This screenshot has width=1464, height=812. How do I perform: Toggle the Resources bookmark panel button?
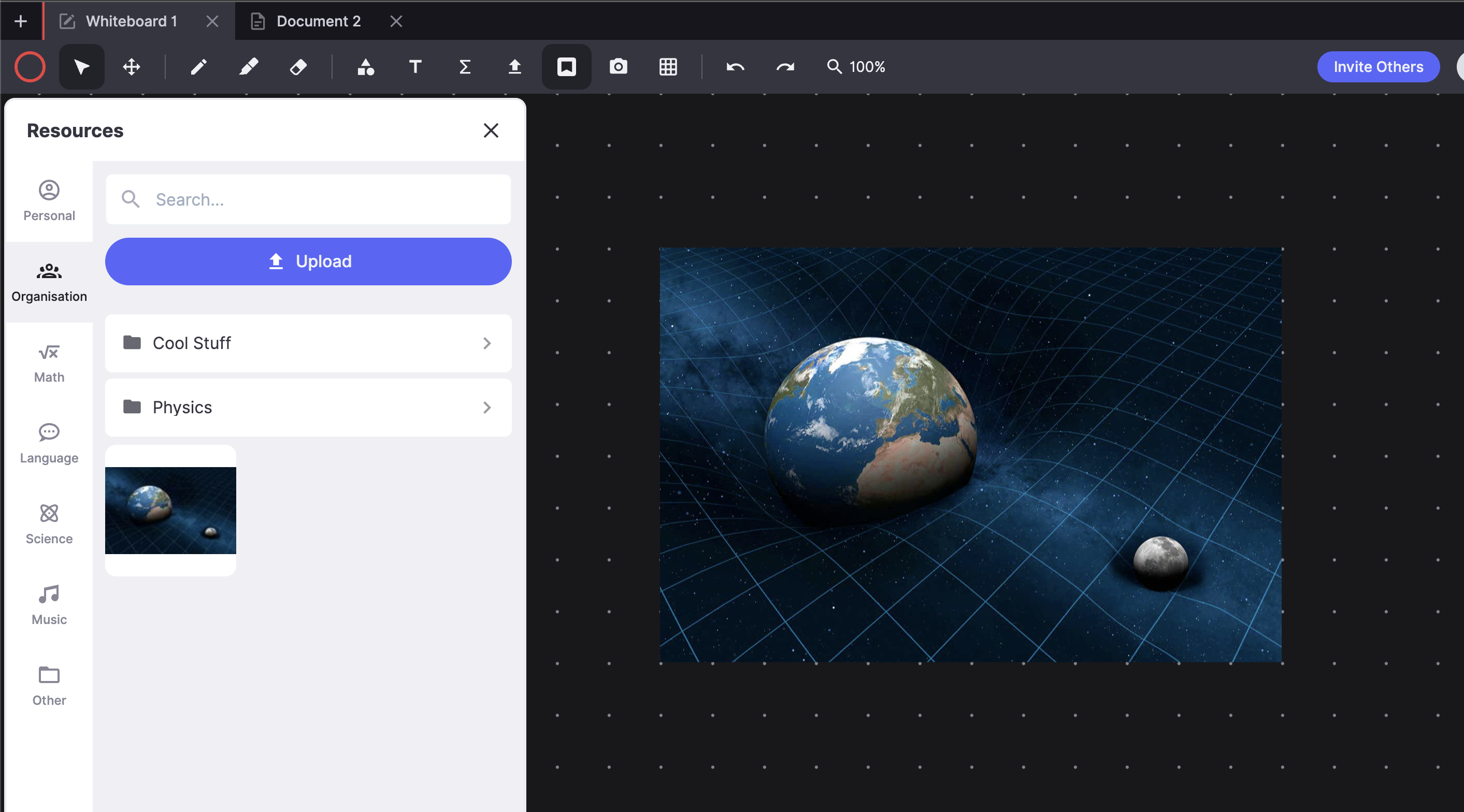pyautogui.click(x=567, y=67)
